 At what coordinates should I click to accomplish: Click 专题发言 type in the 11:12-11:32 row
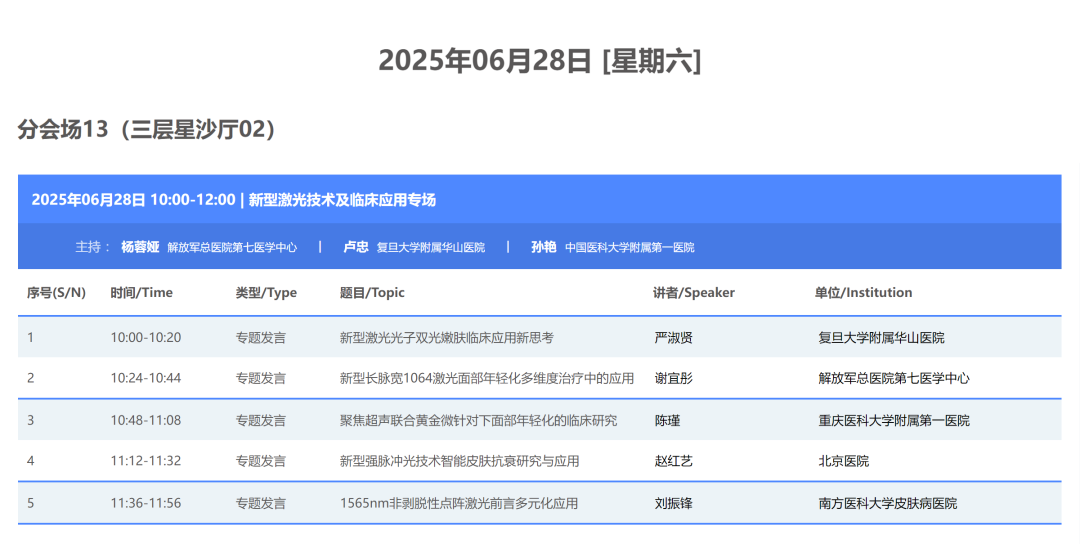tap(260, 461)
